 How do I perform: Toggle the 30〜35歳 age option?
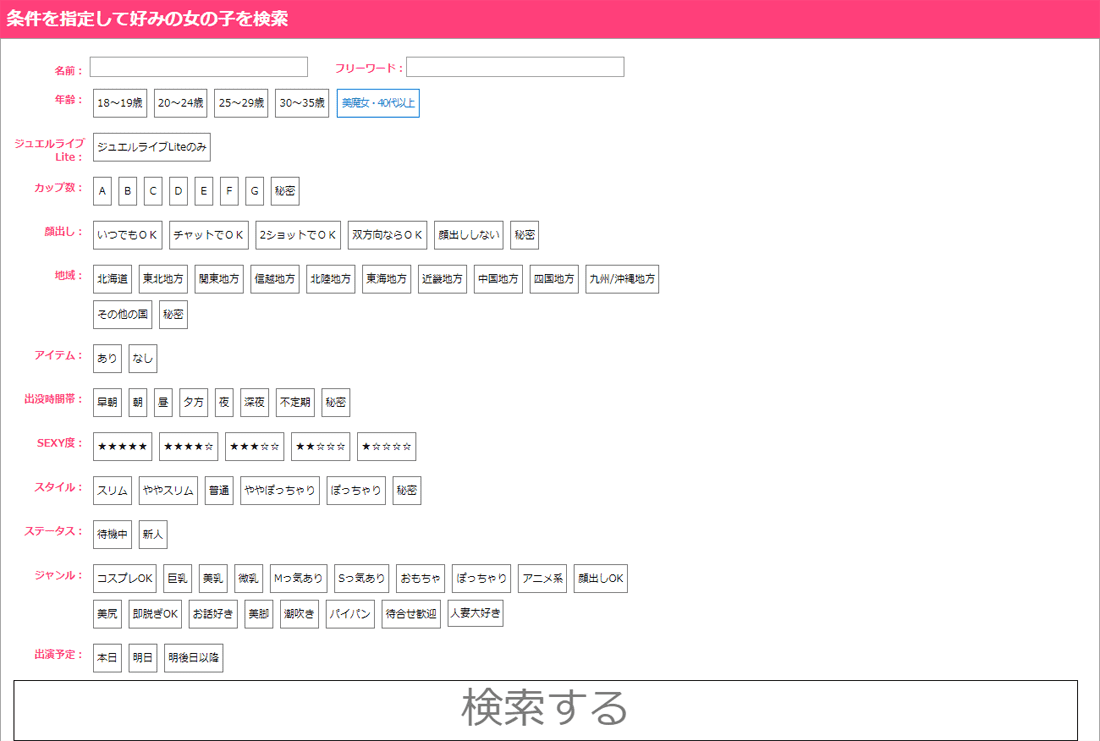(302, 103)
